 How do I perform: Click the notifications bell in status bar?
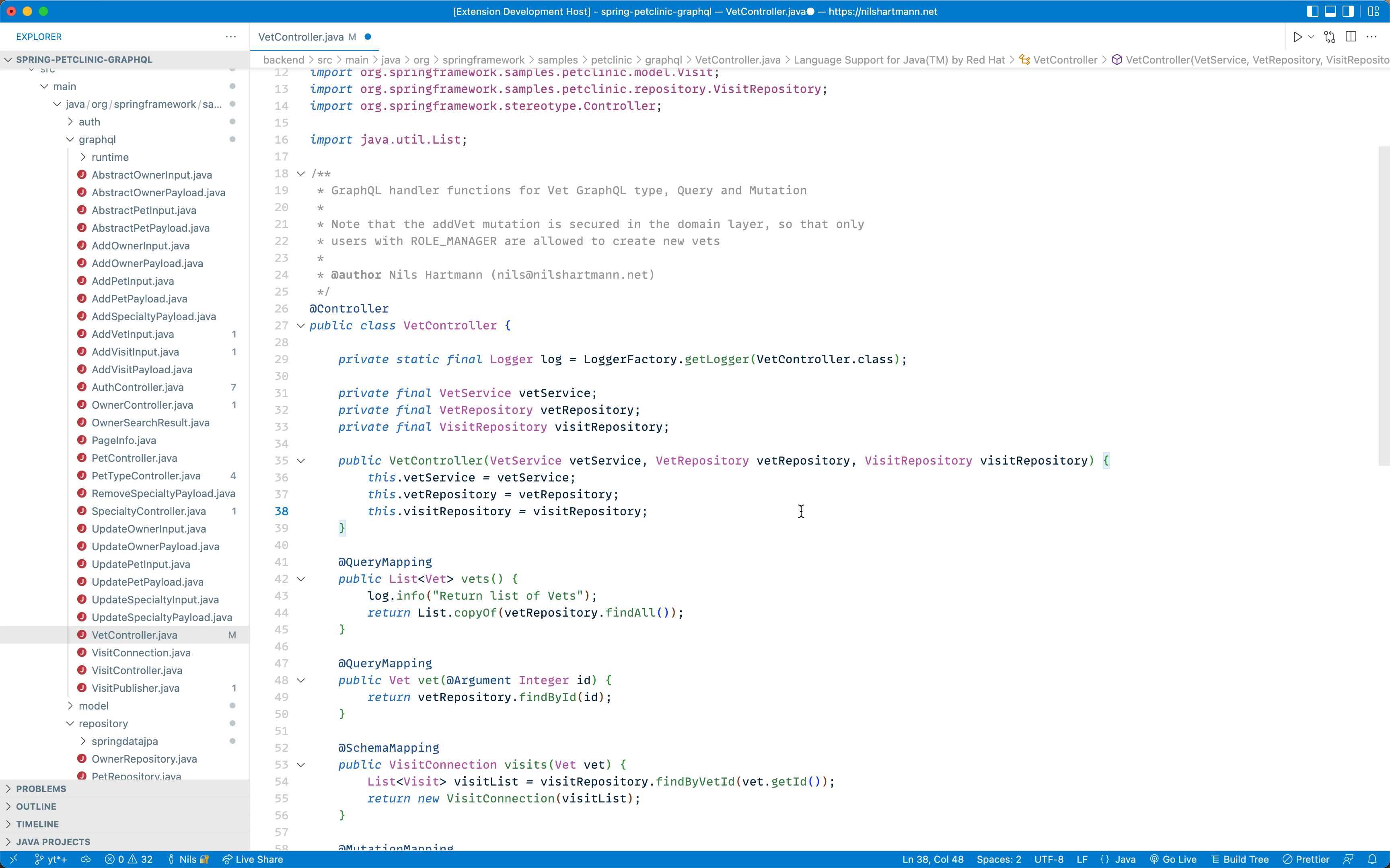point(1372,860)
